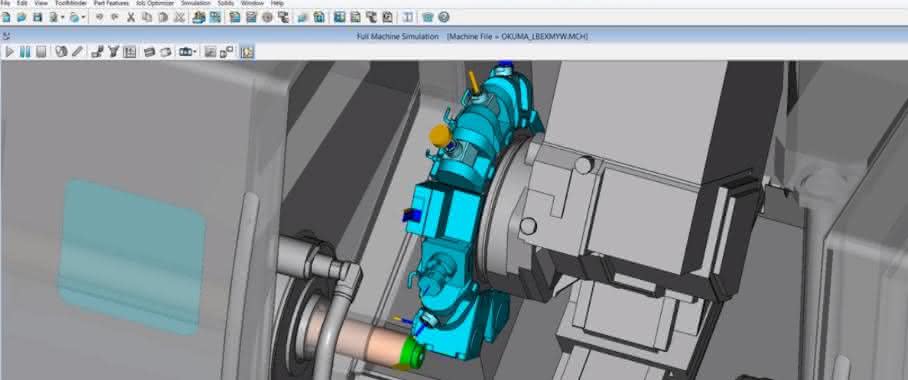The image size is (908, 380).
Task: Open the Part Features menu
Action: coord(111,3)
